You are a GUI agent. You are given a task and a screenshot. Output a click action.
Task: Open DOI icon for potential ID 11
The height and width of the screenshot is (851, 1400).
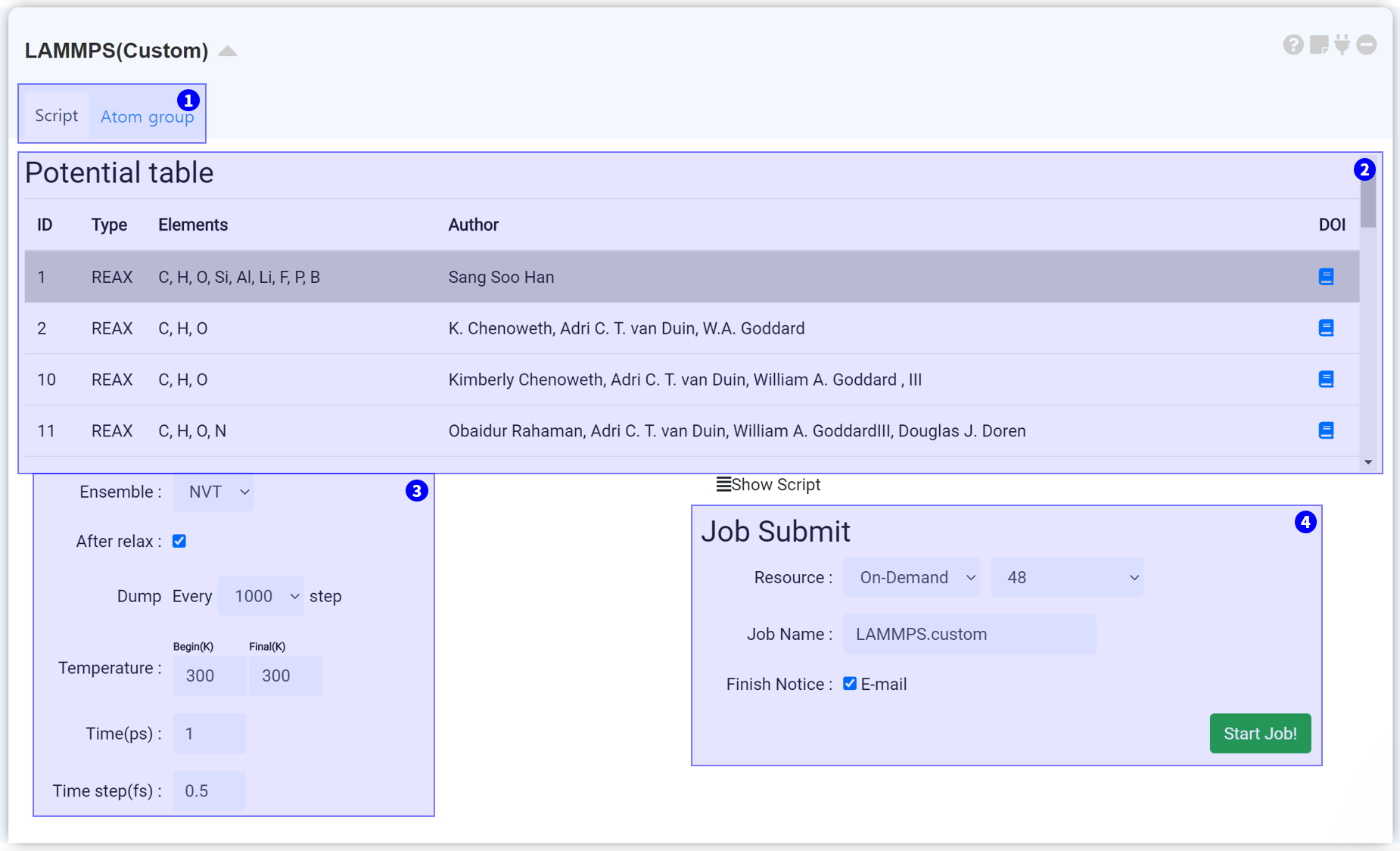coord(1326,431)
